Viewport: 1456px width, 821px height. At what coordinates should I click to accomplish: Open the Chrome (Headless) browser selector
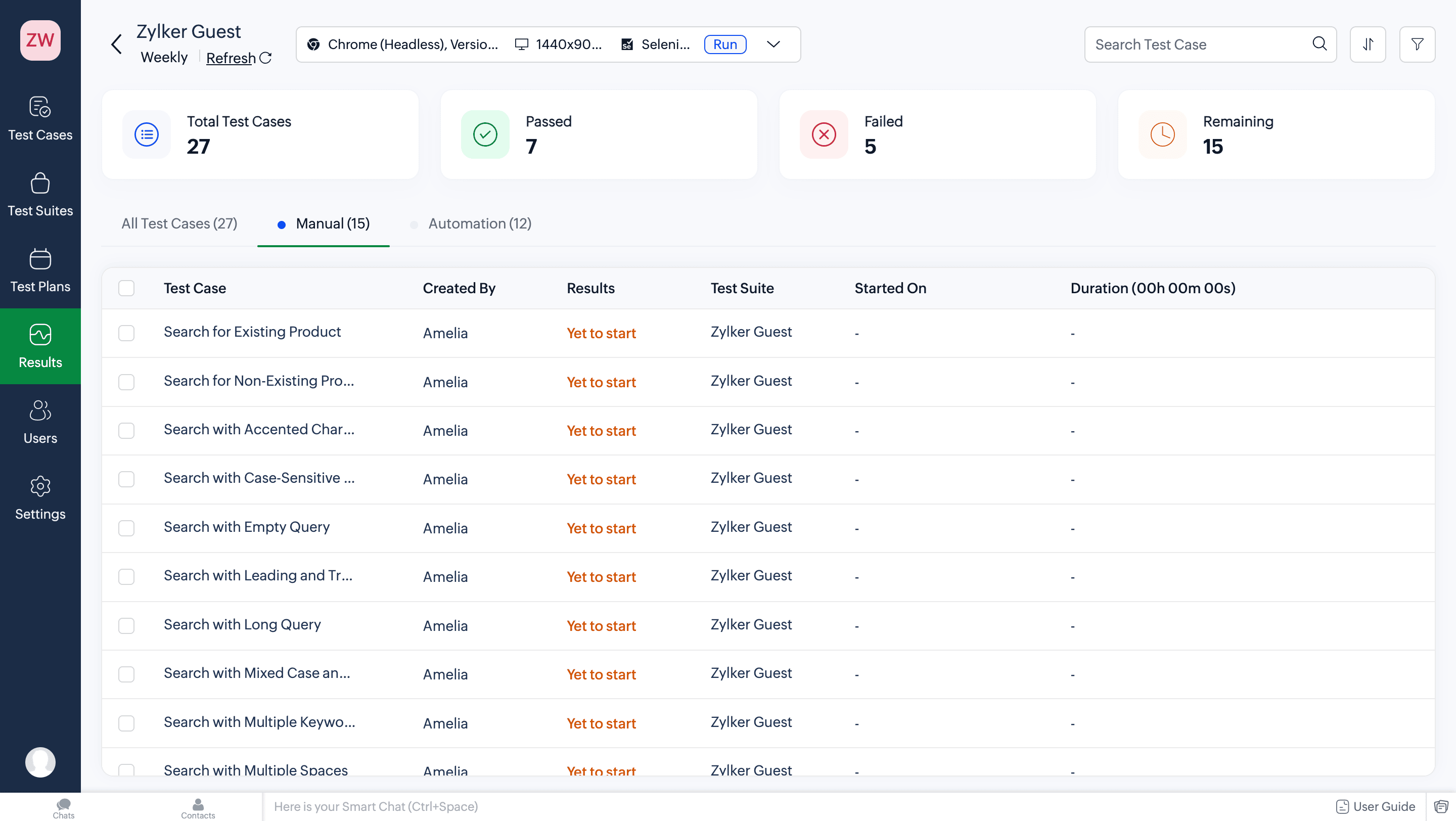coord(402,44)
